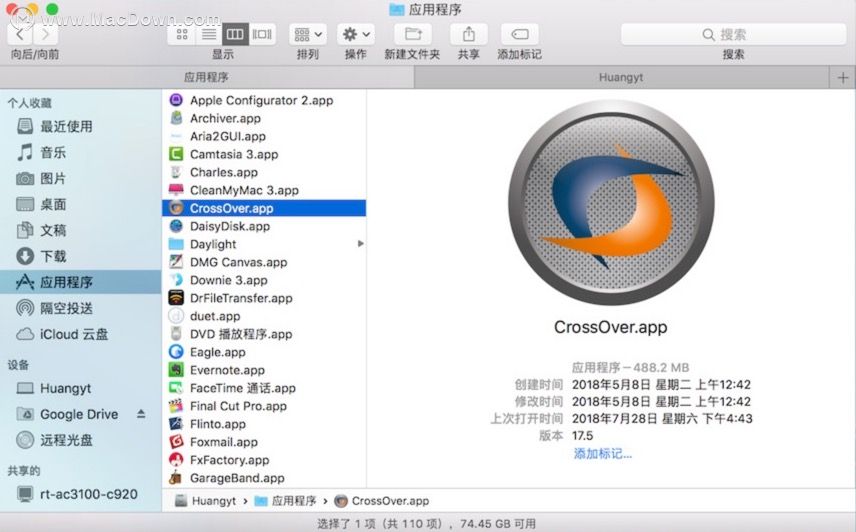This screenshot has height=532, width=856.
Task: Select the Flinto.app icon
Action: [176, 424]
